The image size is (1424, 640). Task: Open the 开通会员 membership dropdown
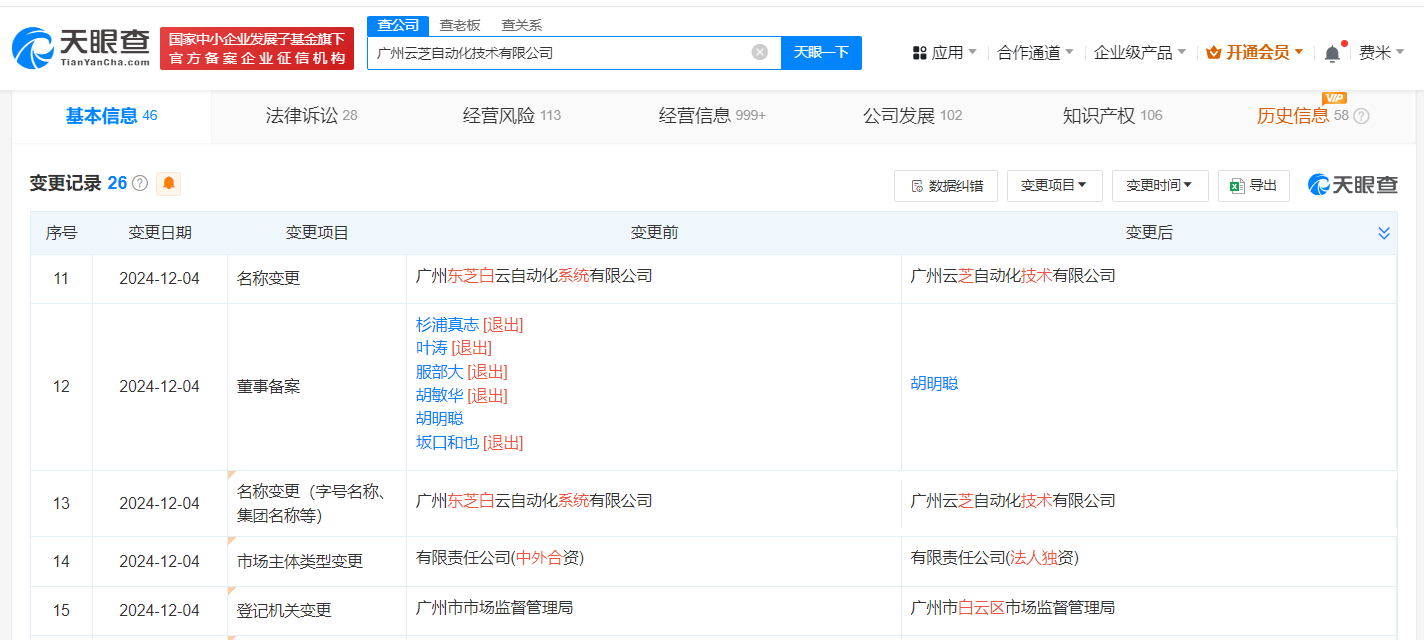[1255, 53]
